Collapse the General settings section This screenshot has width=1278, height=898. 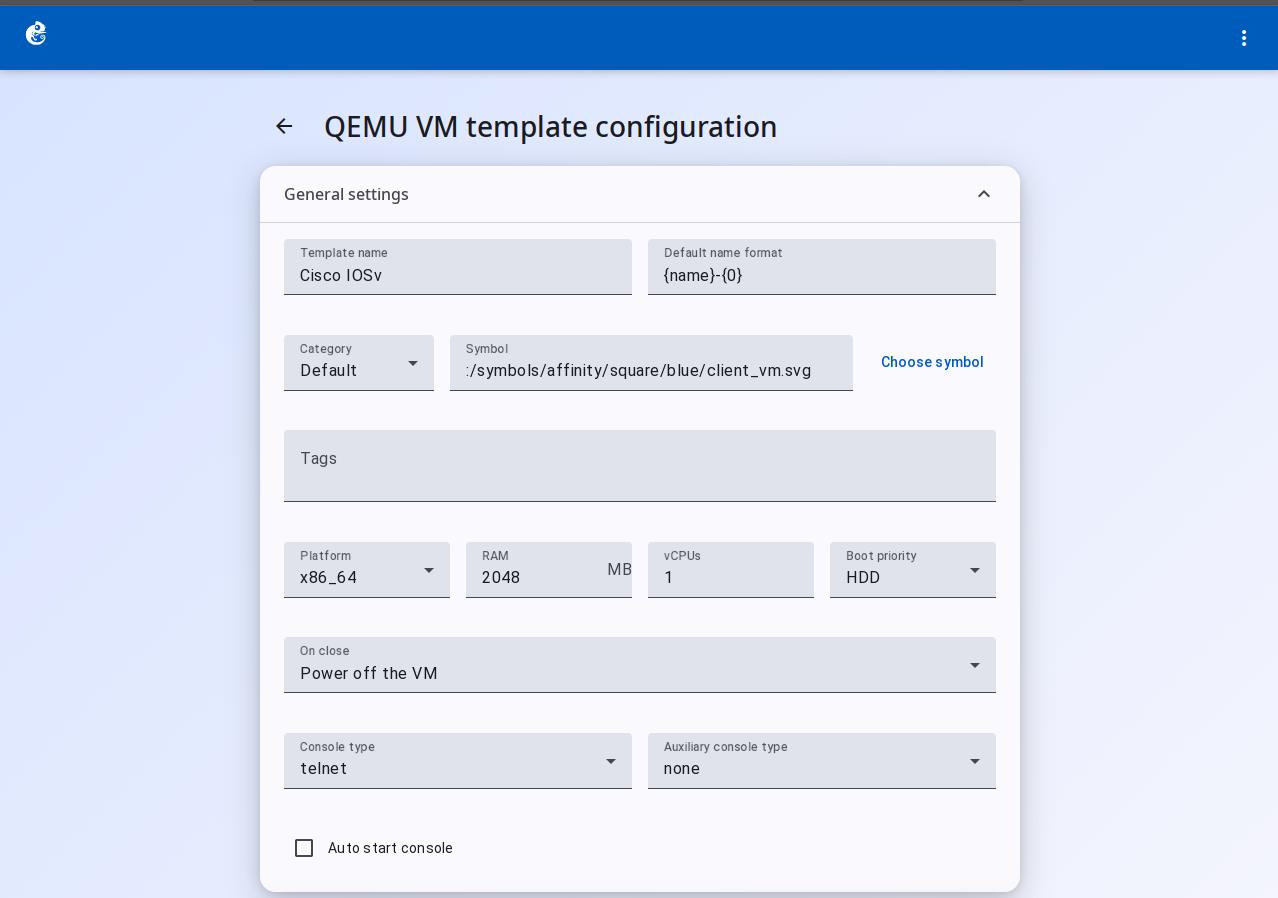click(x=984, y=194)
